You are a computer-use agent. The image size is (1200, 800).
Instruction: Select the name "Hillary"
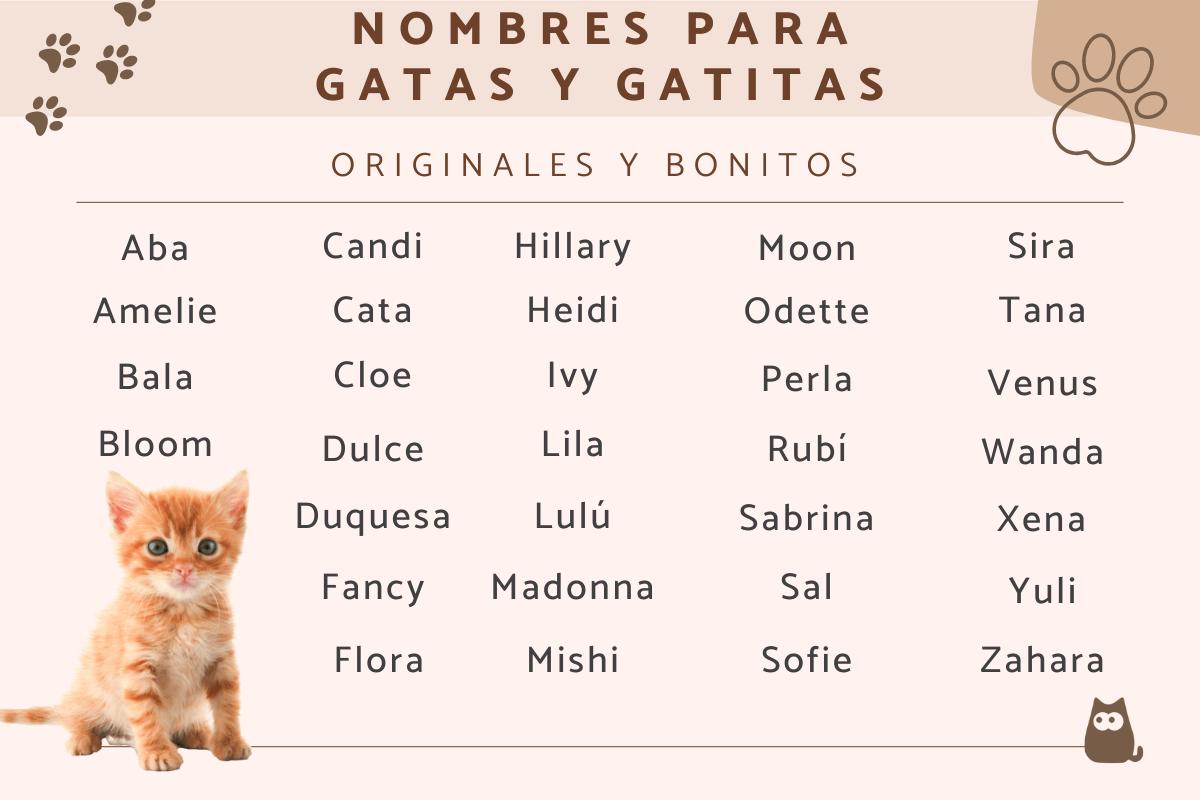pyautogui.click(x=573, y=247)
